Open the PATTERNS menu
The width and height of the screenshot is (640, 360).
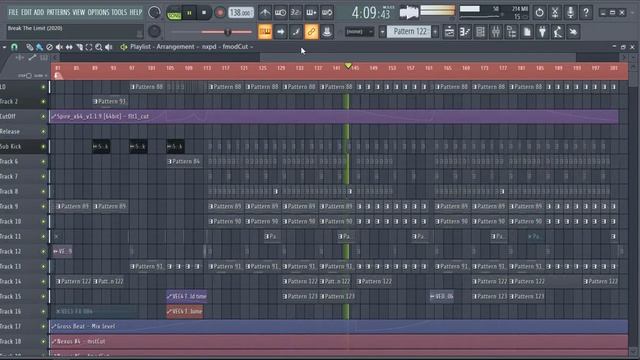58,12
